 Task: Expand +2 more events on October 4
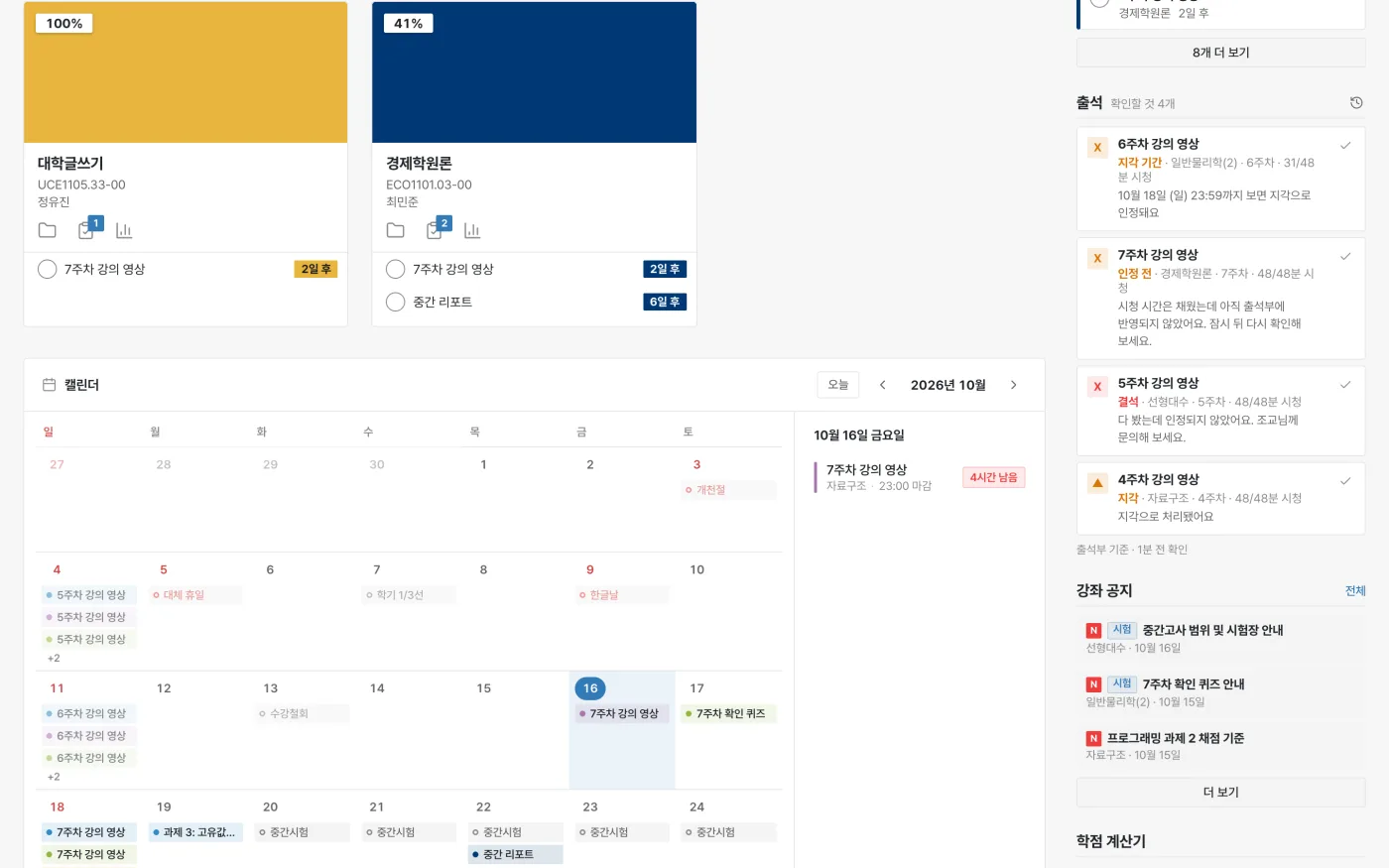pos(54,658)
